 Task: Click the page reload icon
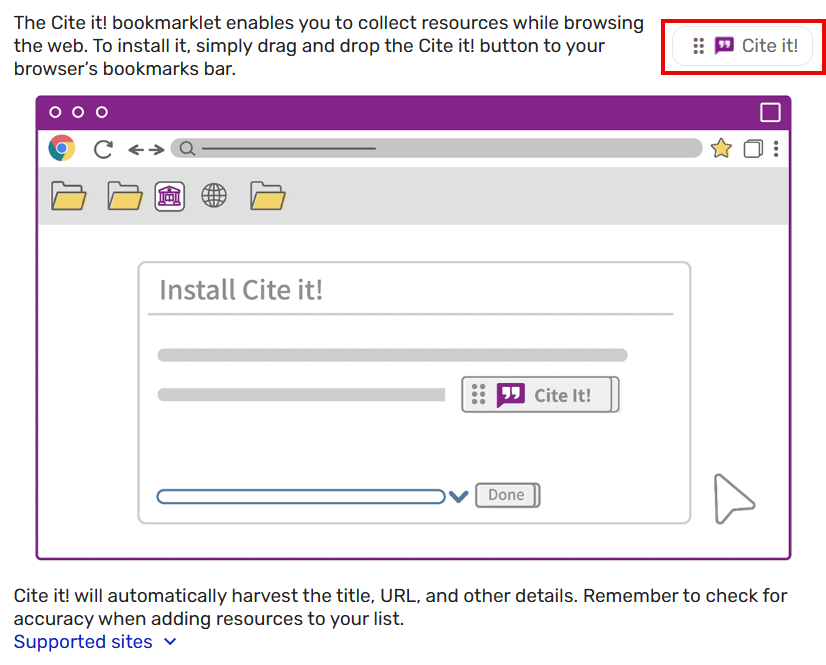pyautogui.click(x=103, y=147)
